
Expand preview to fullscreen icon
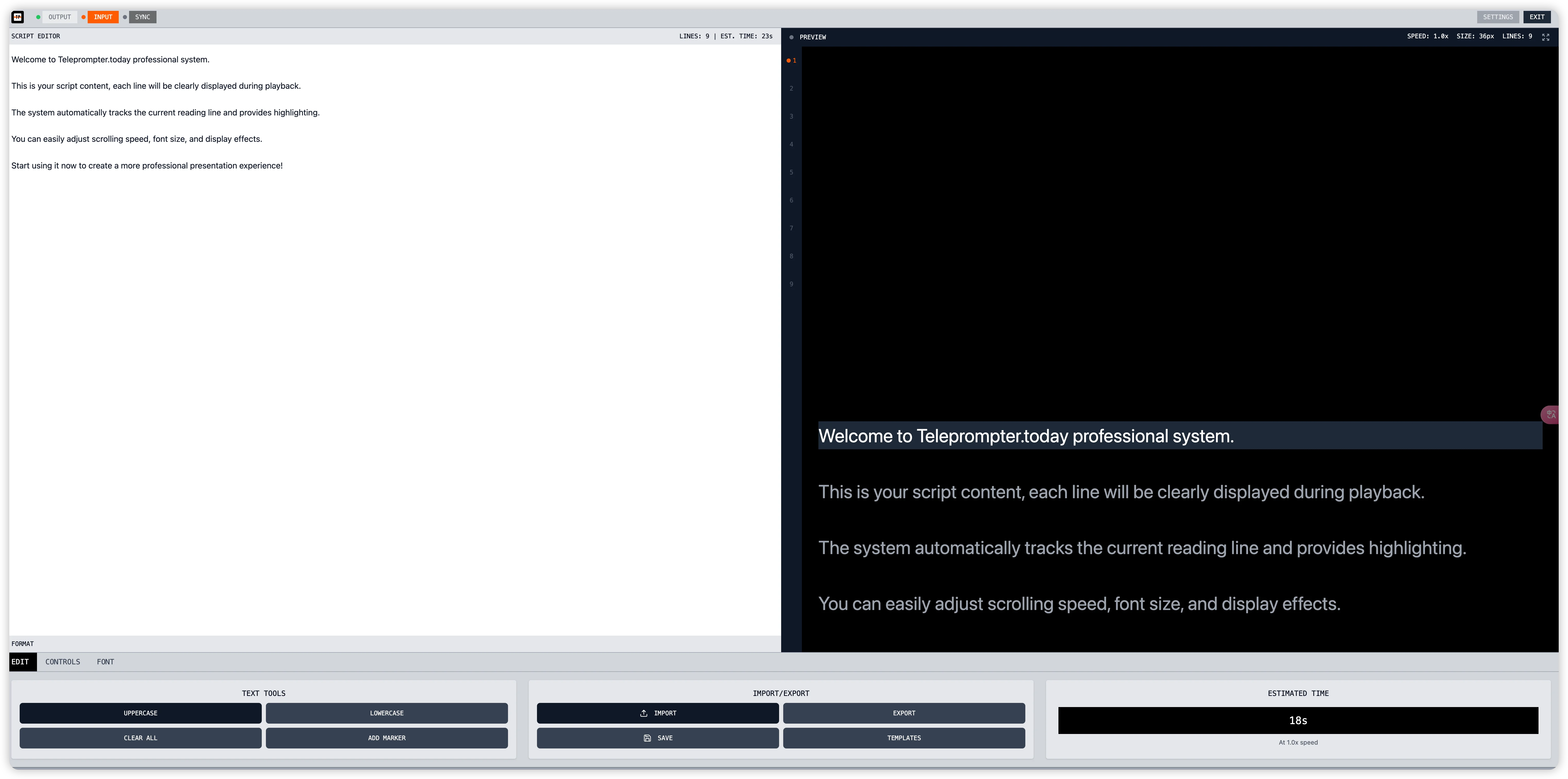point(1545,37)
